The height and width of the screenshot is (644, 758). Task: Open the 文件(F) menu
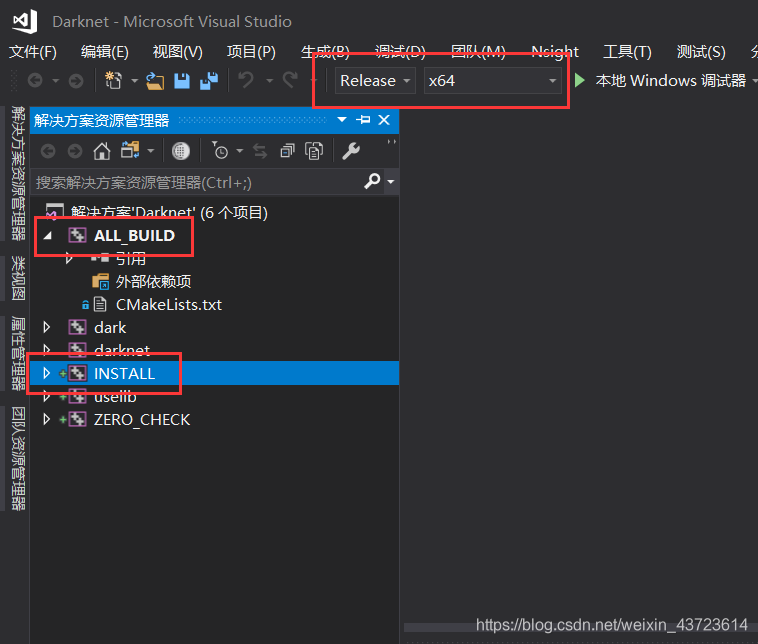tap(33, 52)
